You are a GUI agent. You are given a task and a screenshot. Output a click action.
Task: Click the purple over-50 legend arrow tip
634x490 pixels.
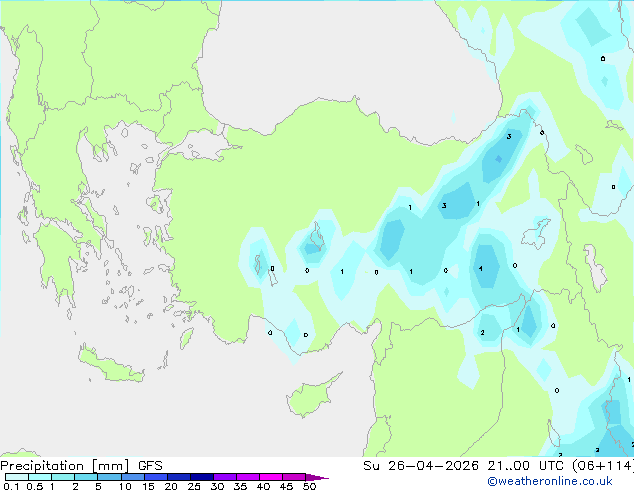pos(317,477)
